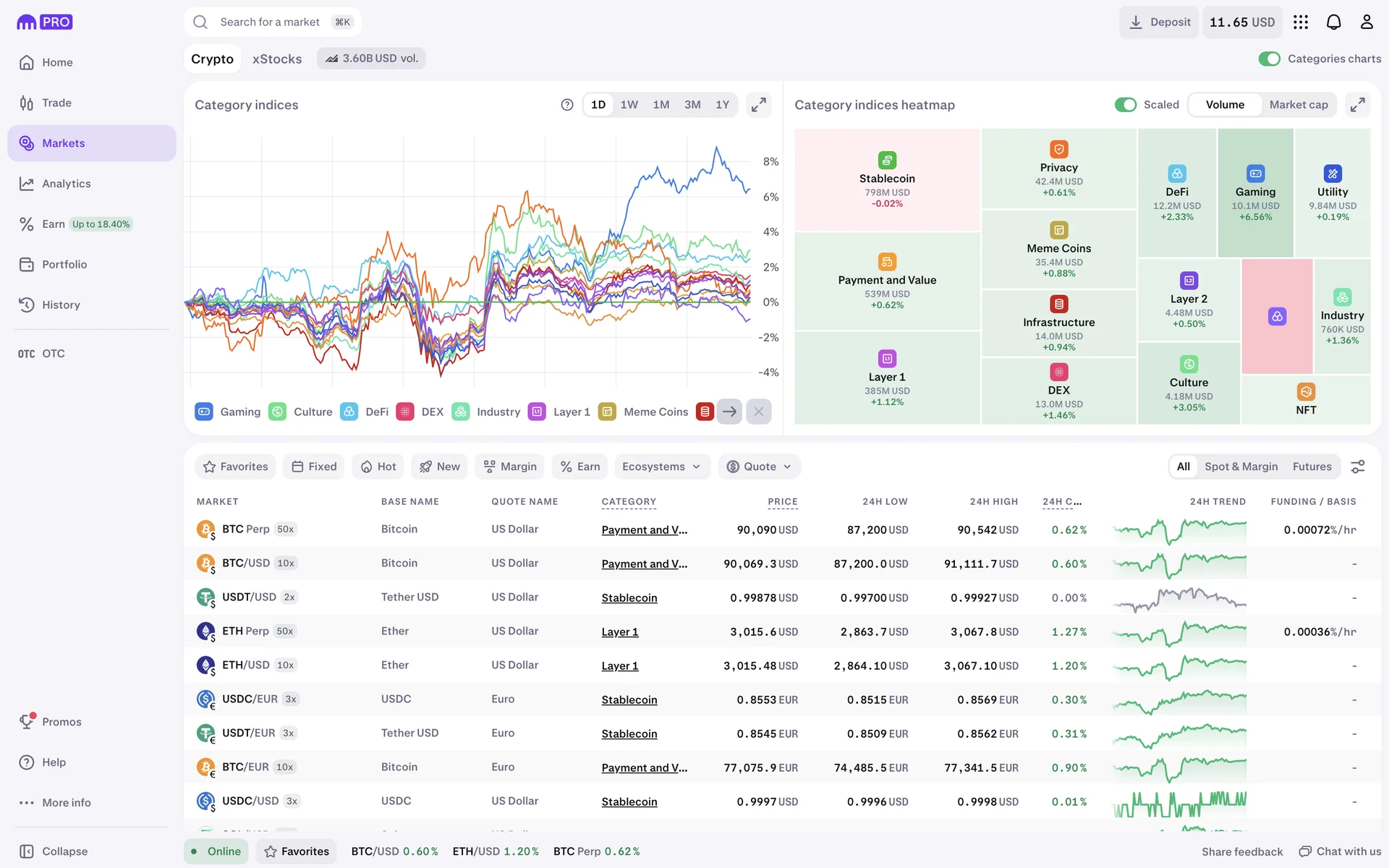Disable the Scaled heatmap toggle
1389x868 pixels.
(x=1125, y=105)
